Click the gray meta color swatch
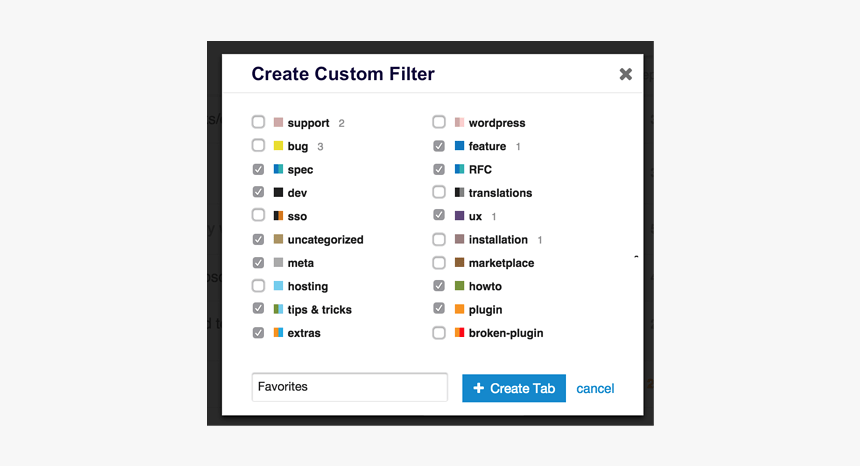Screen dimensions: 860x466 (x=279, y=263)
